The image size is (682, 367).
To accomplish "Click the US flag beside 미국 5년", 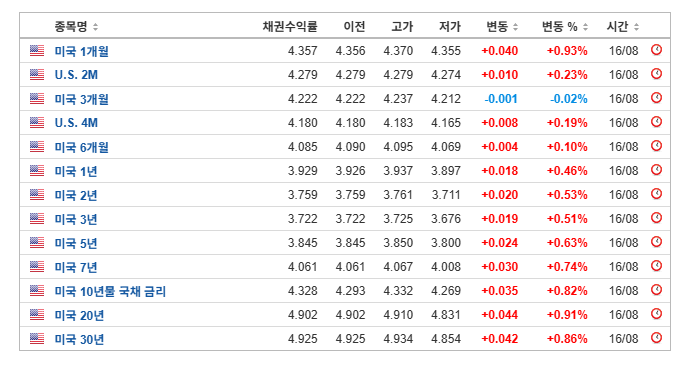I will (x=37, y=242).
